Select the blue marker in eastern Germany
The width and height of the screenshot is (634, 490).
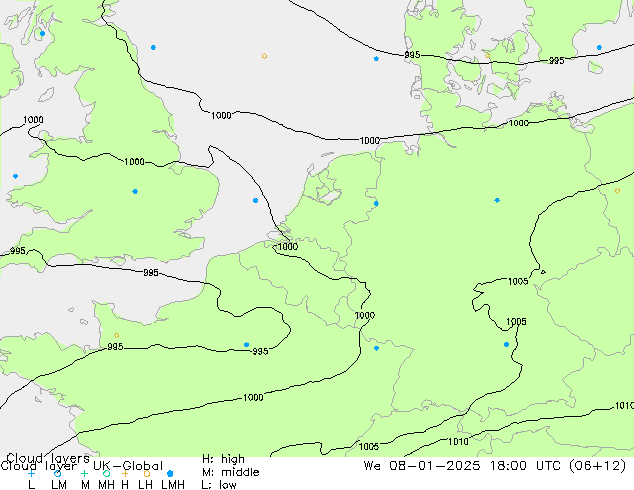click(497, 200)
